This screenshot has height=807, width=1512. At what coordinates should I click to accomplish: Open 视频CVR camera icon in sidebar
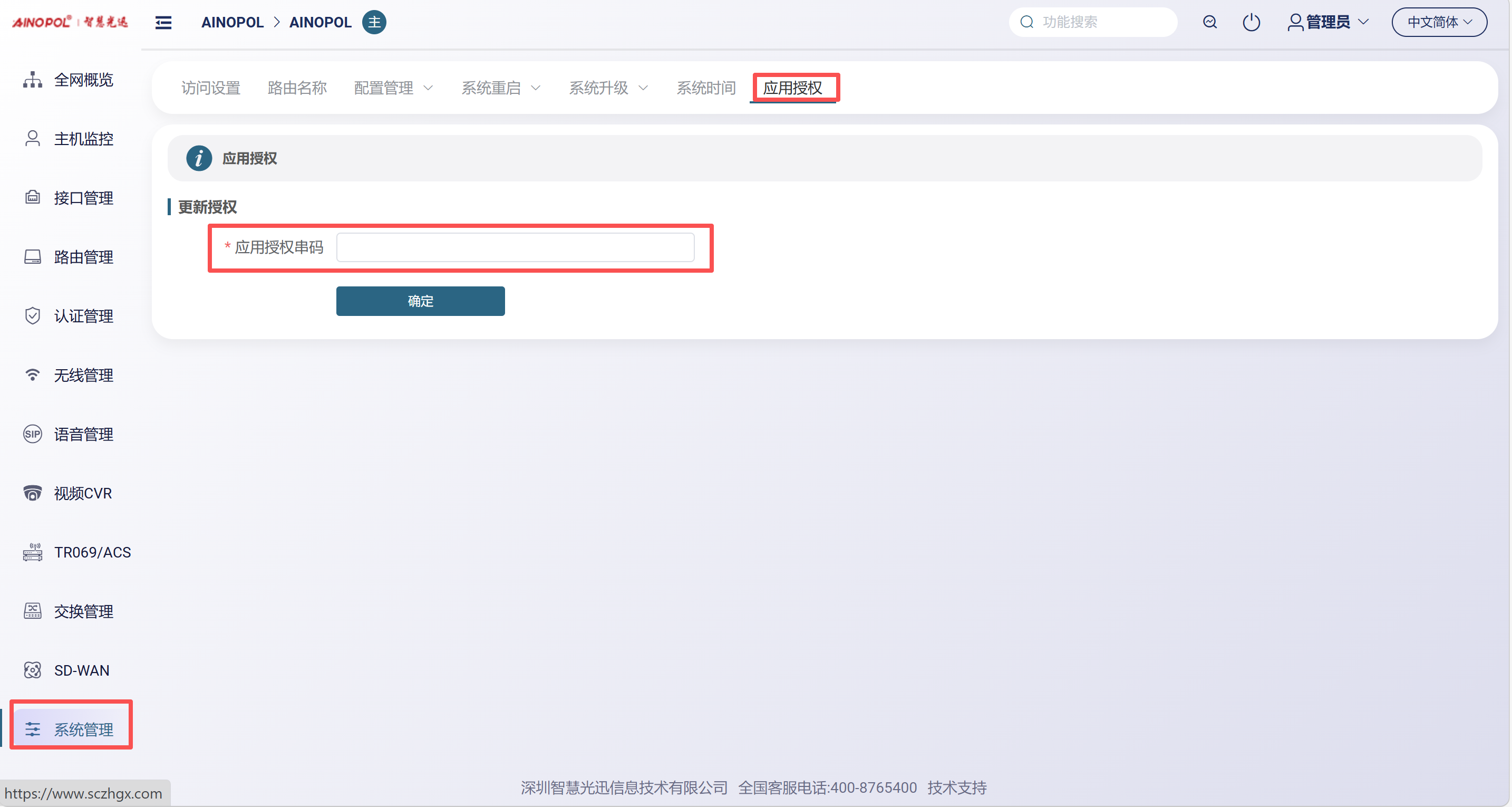click(32, 493)
